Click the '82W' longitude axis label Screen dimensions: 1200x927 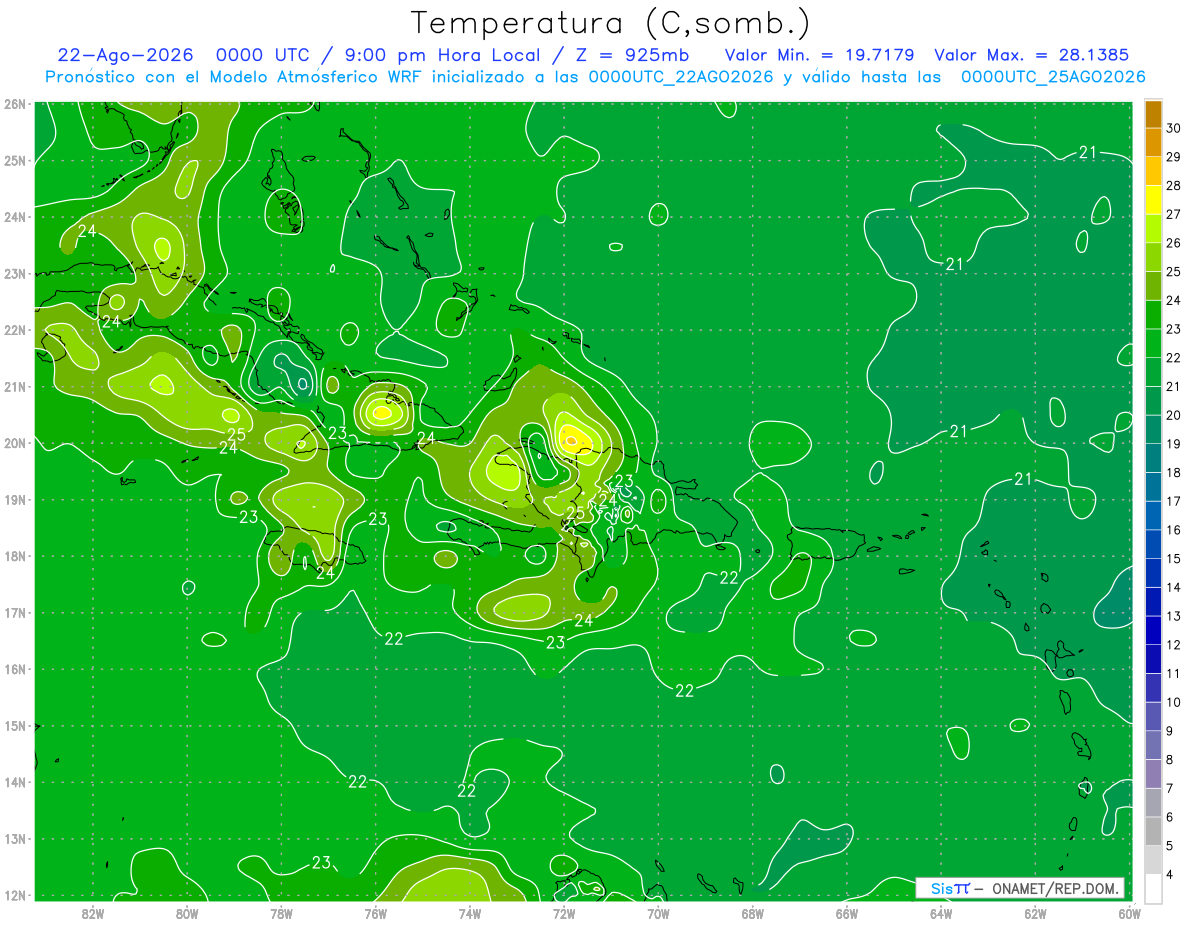click(x=93, y=913)
